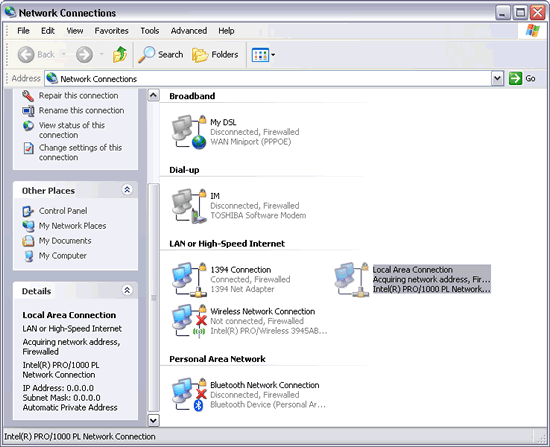Click the My Documents folder icon

pos(28,241)
